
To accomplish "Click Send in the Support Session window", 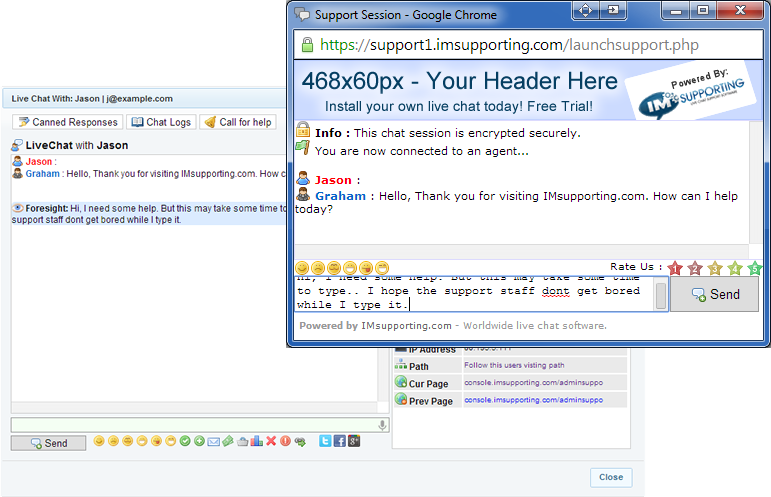I will (x=715, y=294).
